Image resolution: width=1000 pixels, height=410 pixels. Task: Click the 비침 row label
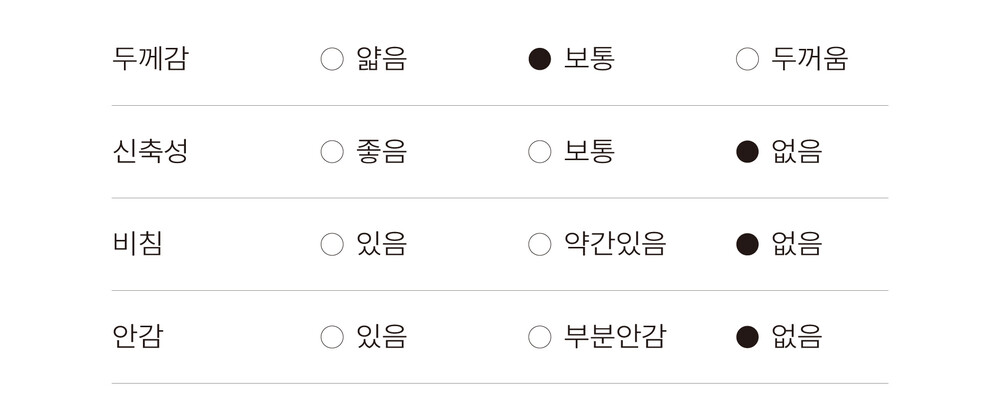coord(138,244)
